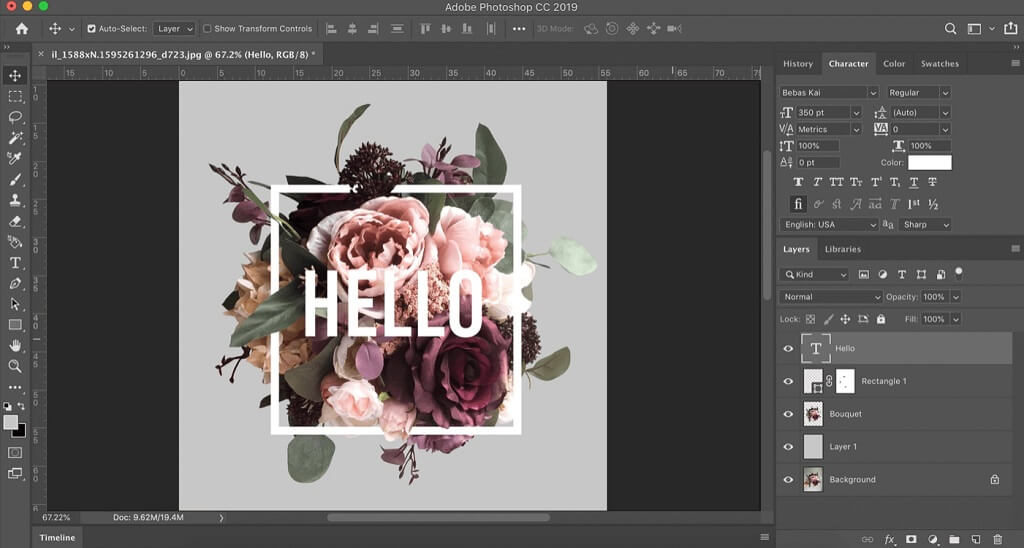Select the Brush tool

15,180
